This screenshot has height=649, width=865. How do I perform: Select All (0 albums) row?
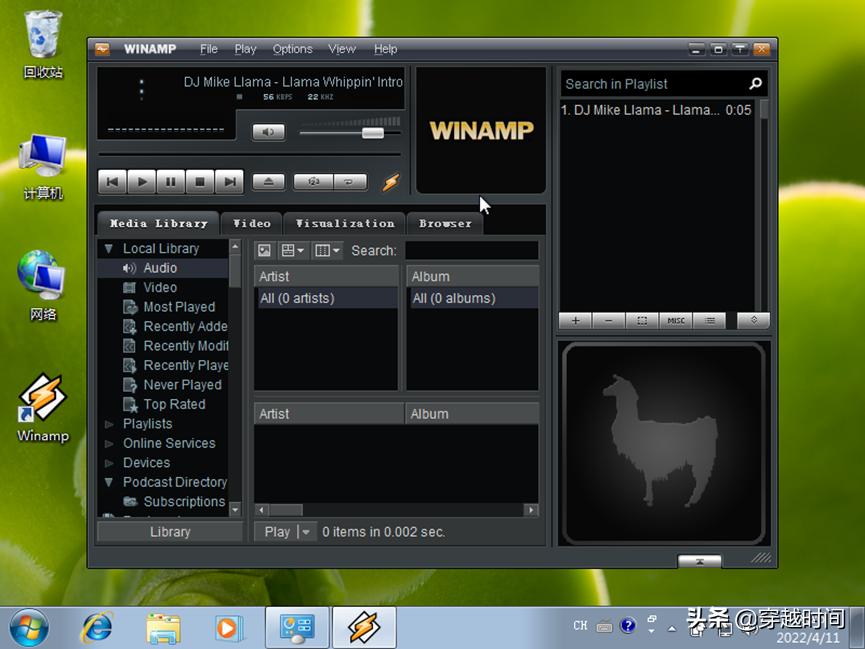[473, 299]
